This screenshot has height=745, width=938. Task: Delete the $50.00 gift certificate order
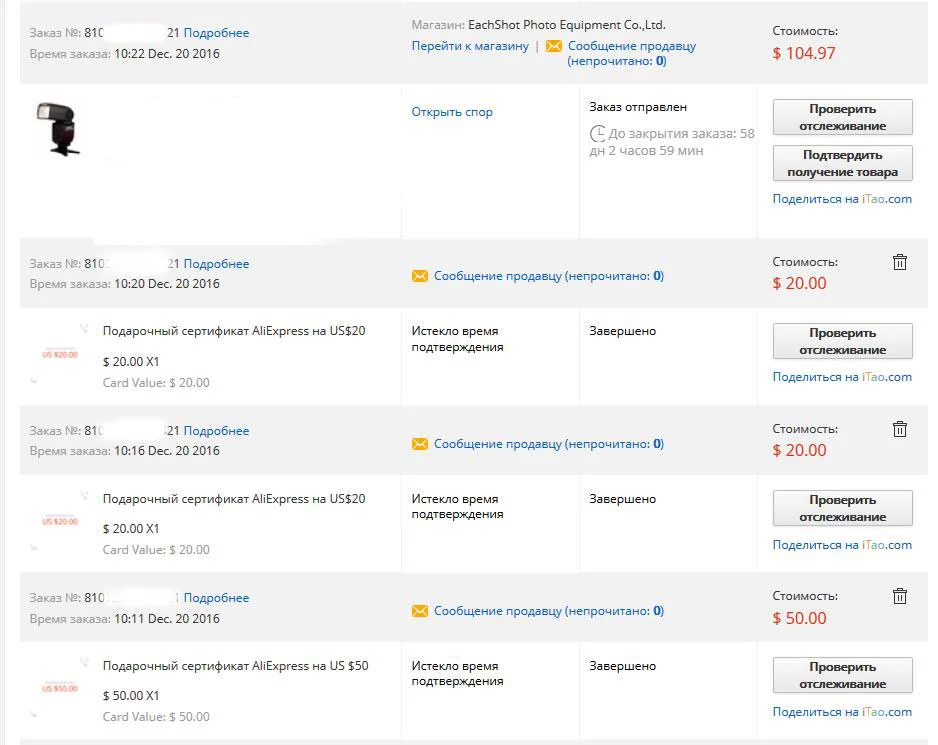coord(900,596)
